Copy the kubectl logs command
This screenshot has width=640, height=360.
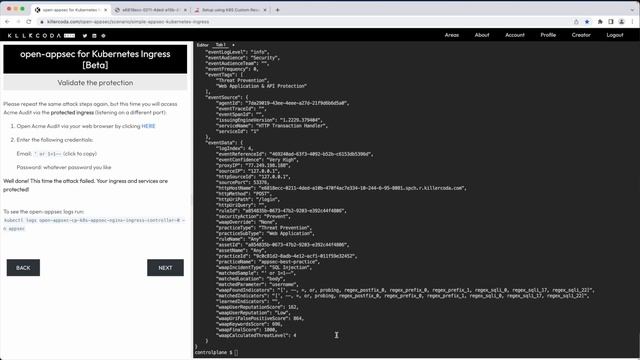click(94, 224)
